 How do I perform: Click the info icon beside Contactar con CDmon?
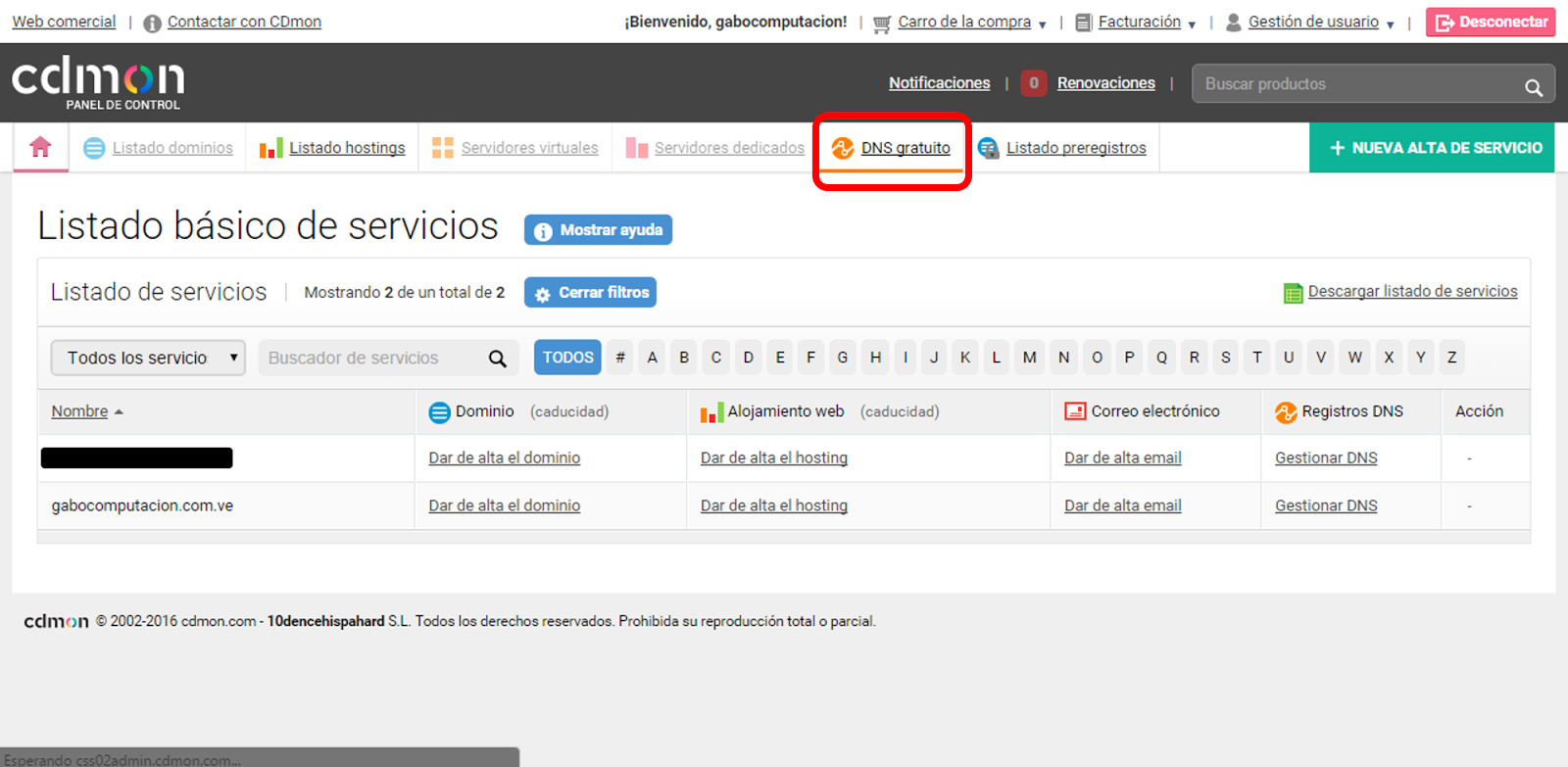click(152, 24)
